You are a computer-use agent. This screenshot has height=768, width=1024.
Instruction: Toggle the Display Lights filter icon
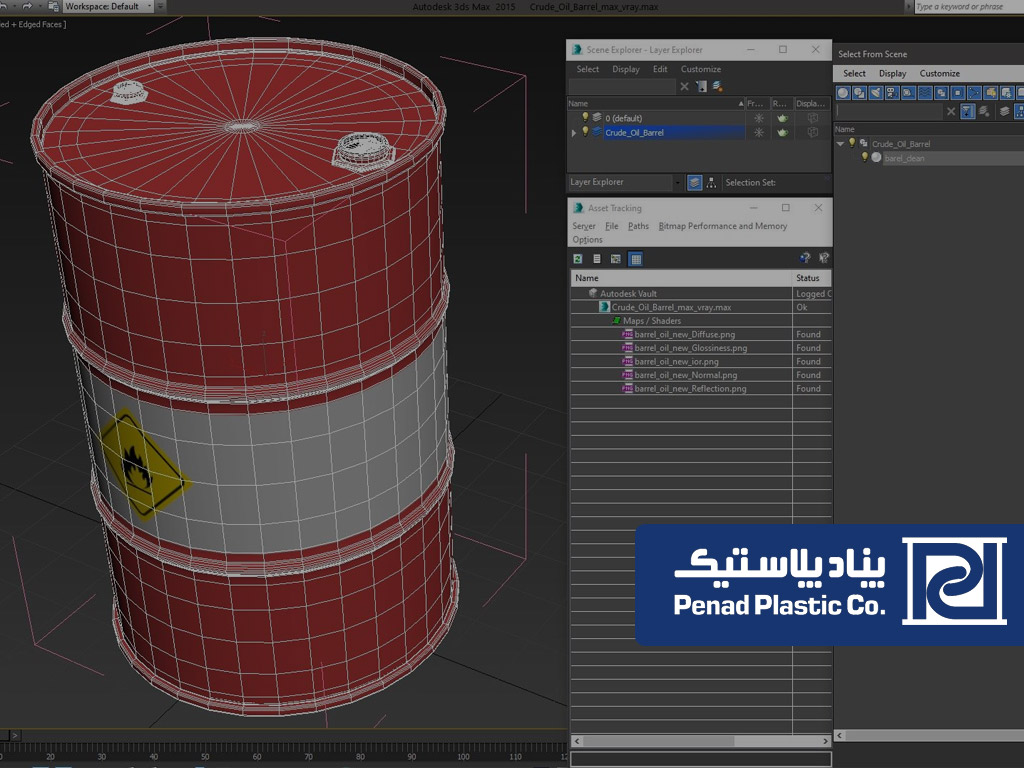(x=875, y=93)
